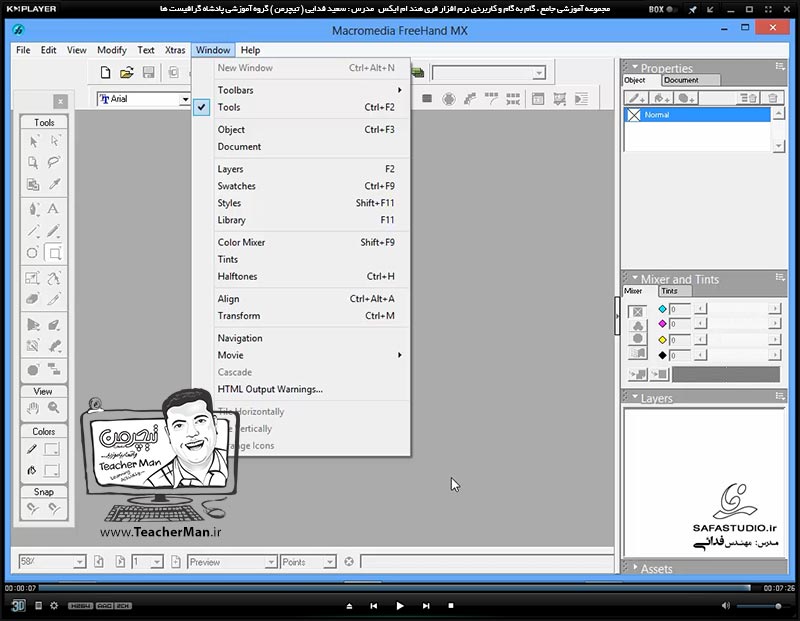The image size is (800, 621).
Task: Skip to next track button
Action: click(x=426, y=606)
